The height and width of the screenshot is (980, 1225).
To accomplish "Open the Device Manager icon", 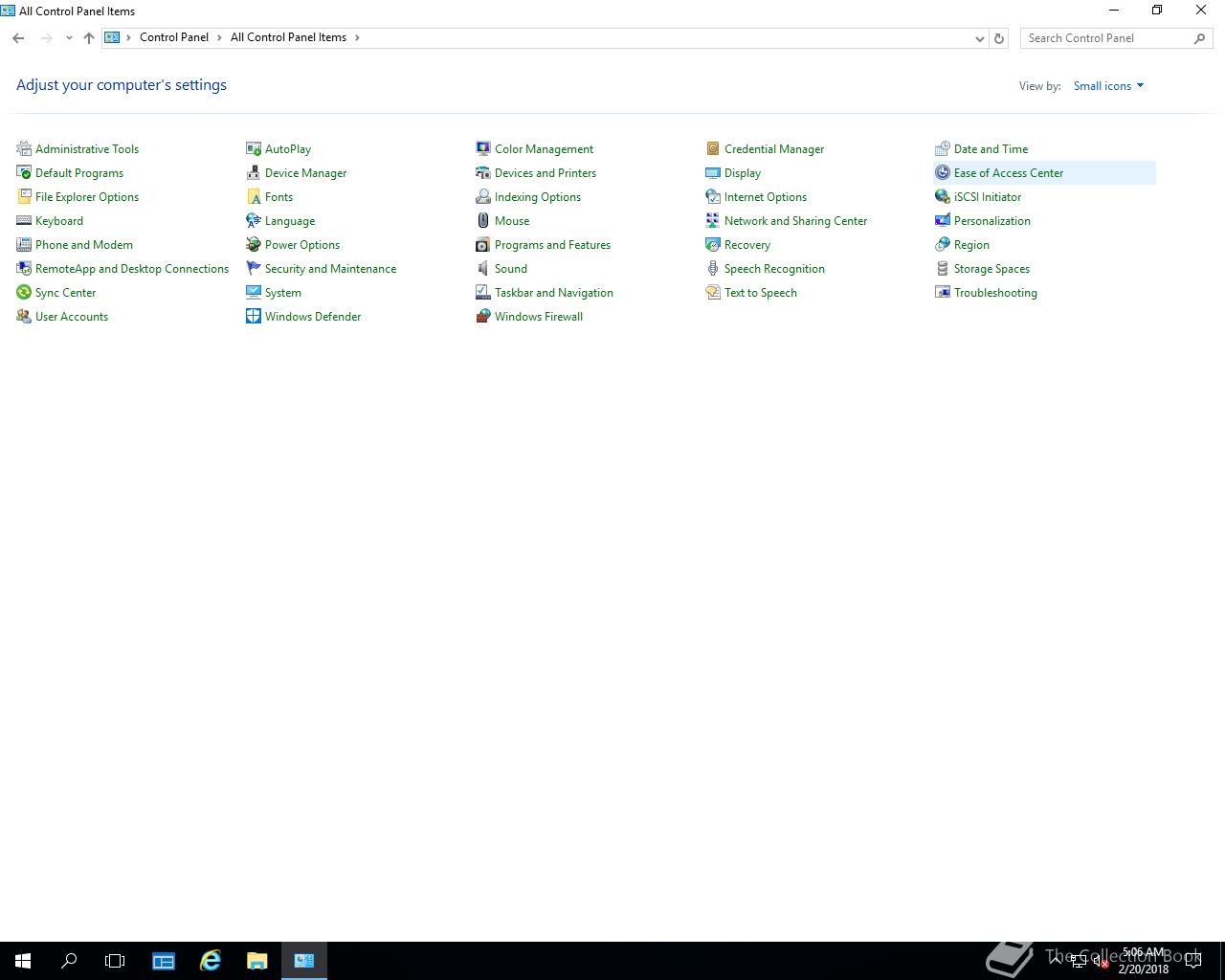I will pyautogui.click(x=254, y=172).
